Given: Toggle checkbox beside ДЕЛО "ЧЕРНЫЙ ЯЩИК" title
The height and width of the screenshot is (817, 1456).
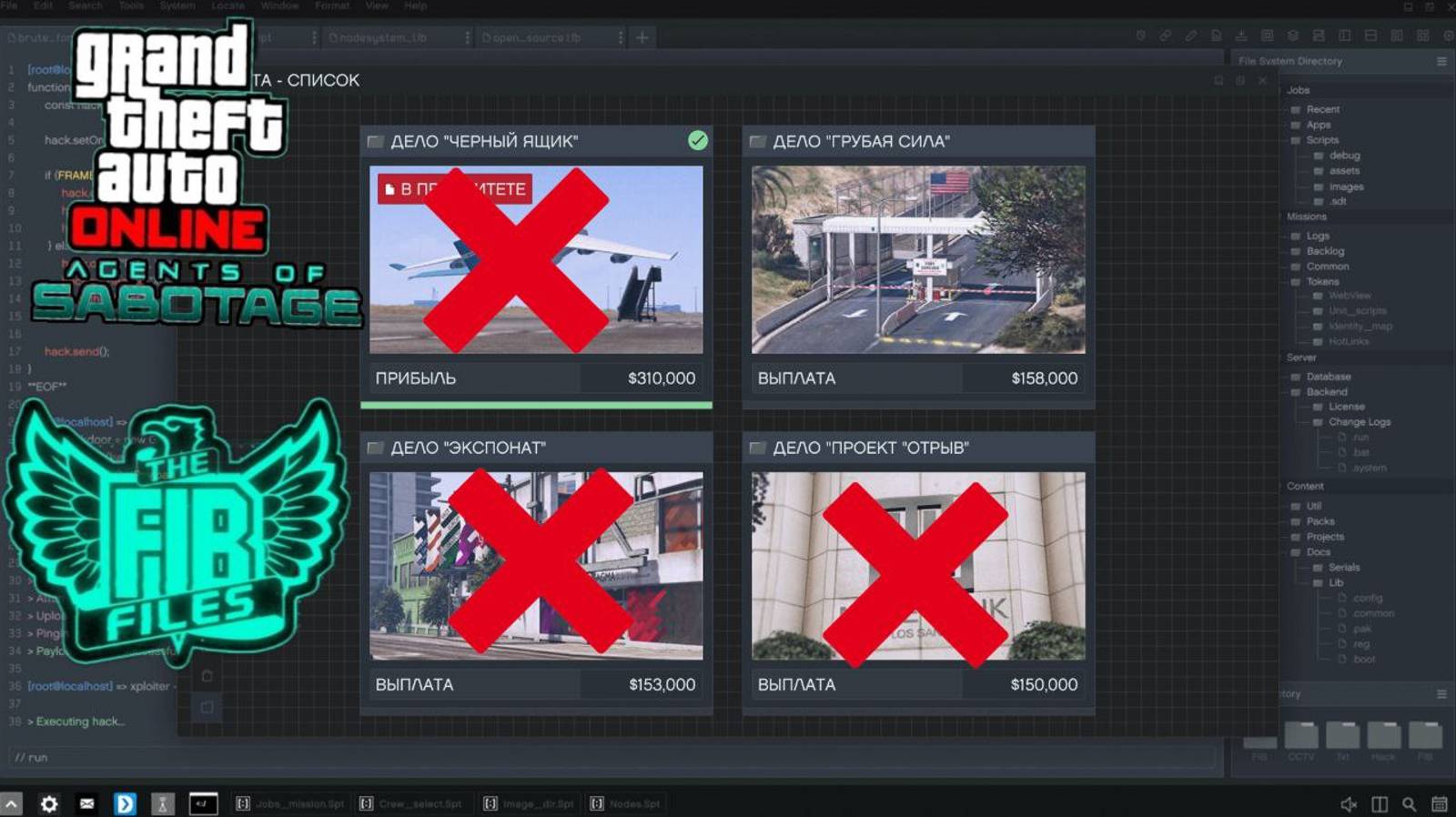Looking at the screenshot, I should [375, 141].
